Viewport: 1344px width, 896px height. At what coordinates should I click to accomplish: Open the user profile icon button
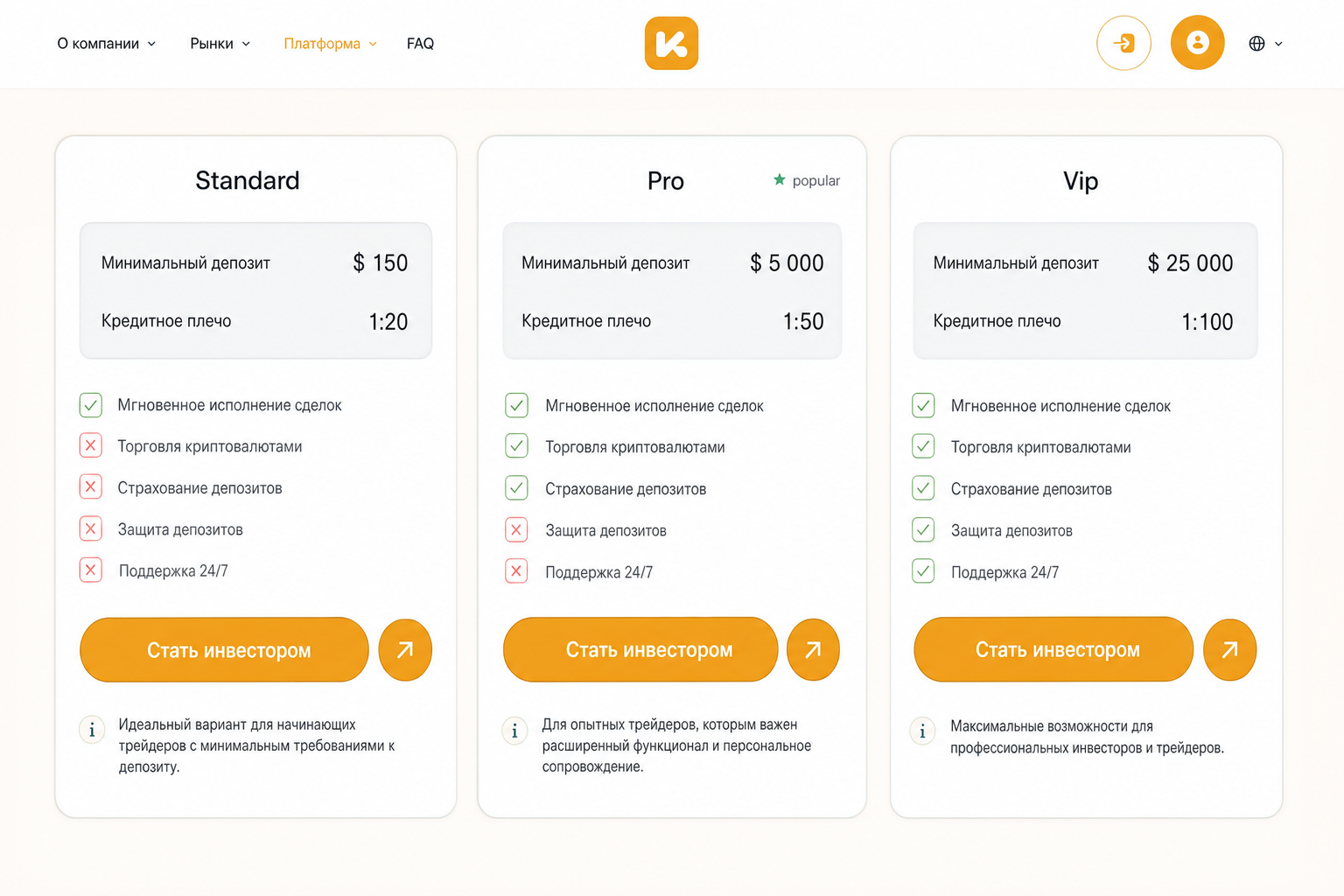(x=1198, y=43)
